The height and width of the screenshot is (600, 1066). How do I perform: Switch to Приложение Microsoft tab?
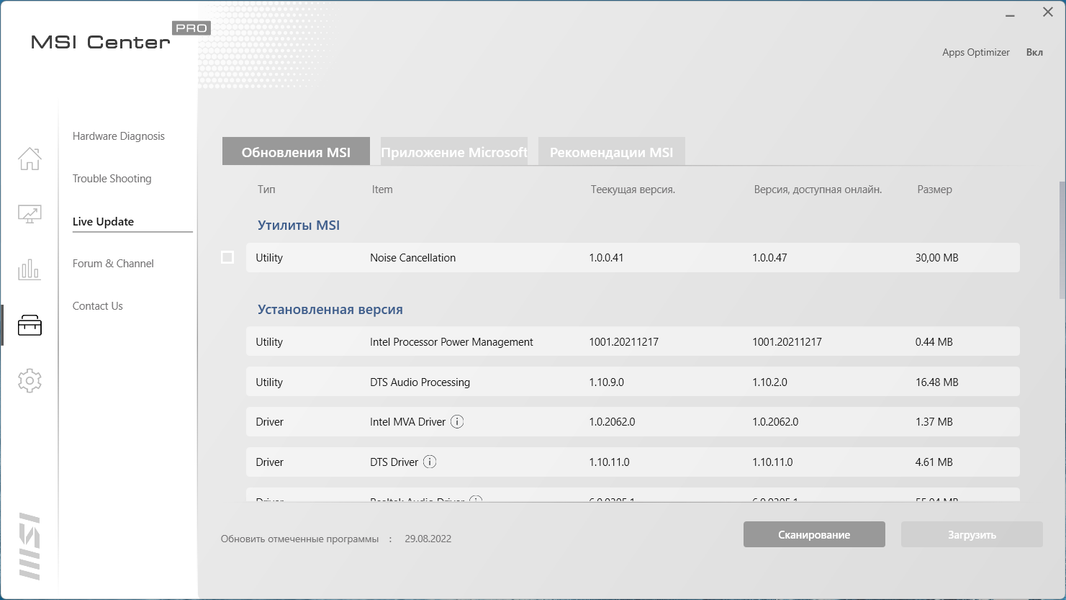(x=453, y=152)
